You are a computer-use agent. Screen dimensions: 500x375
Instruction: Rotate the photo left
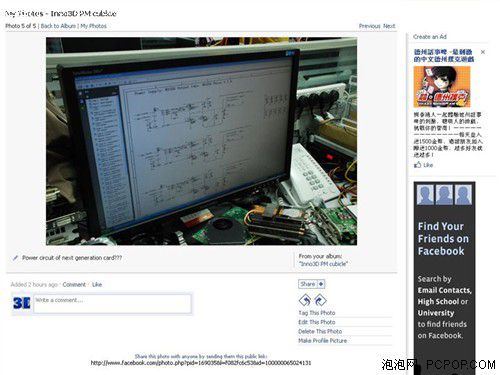pyautogui.click(x=305, y=300)
